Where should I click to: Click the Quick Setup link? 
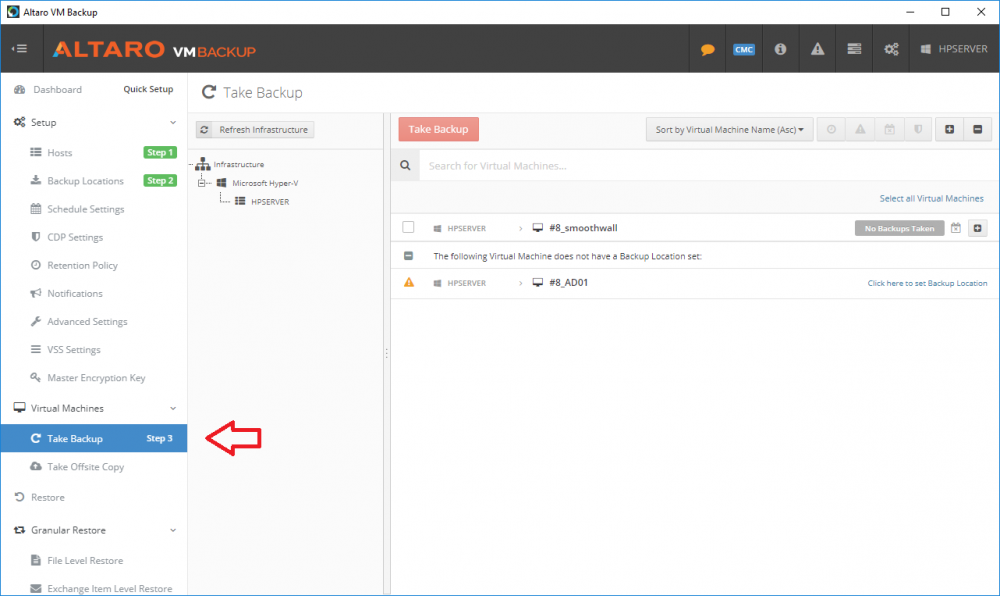click(148, 89)
